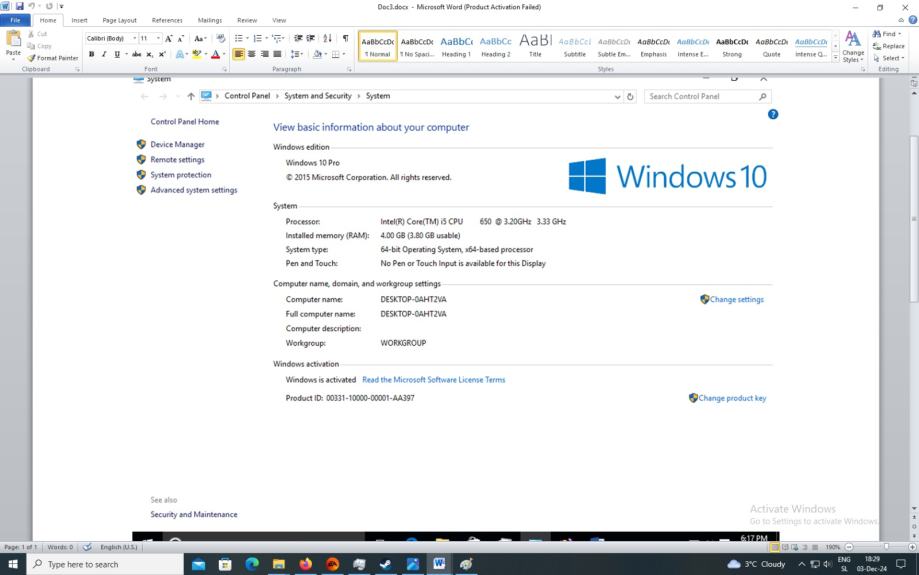Open the Calibri (Body) font name dropdown
Viewport: 919px width, 575px height.
(134, 39)
